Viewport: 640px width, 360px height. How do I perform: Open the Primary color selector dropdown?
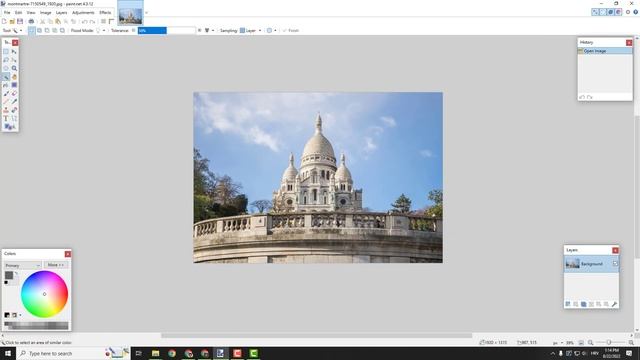click(x=22, y=265)
